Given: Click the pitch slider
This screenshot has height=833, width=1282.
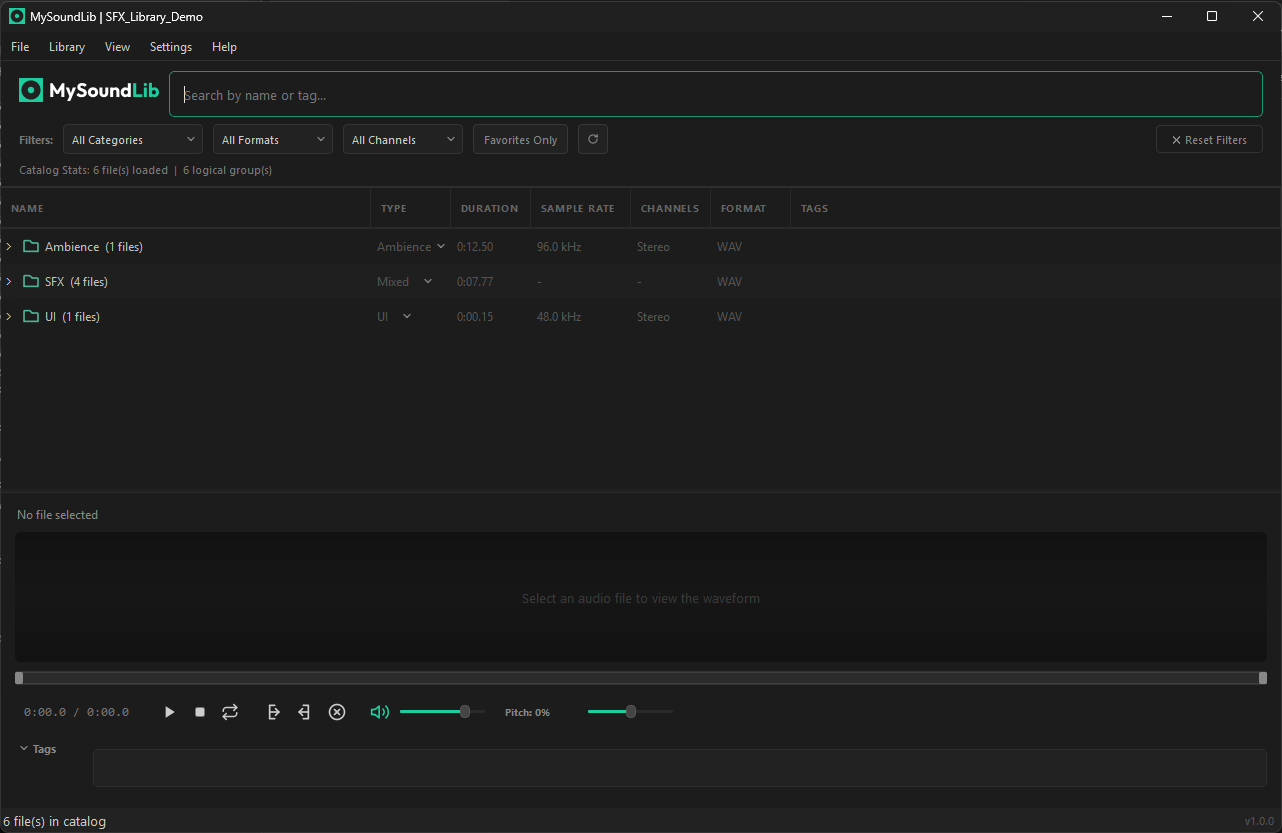Looking at the screenshot, I should (x=630, y=712).
